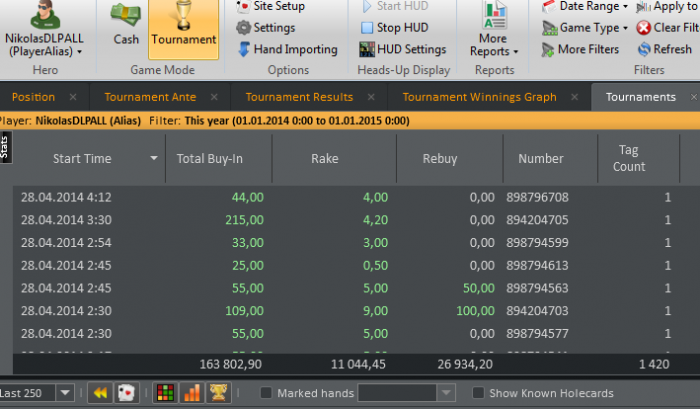700x409 pixels.
Task: Click the 50,00 rebuy cell
Action: click(x=479, y=288)
